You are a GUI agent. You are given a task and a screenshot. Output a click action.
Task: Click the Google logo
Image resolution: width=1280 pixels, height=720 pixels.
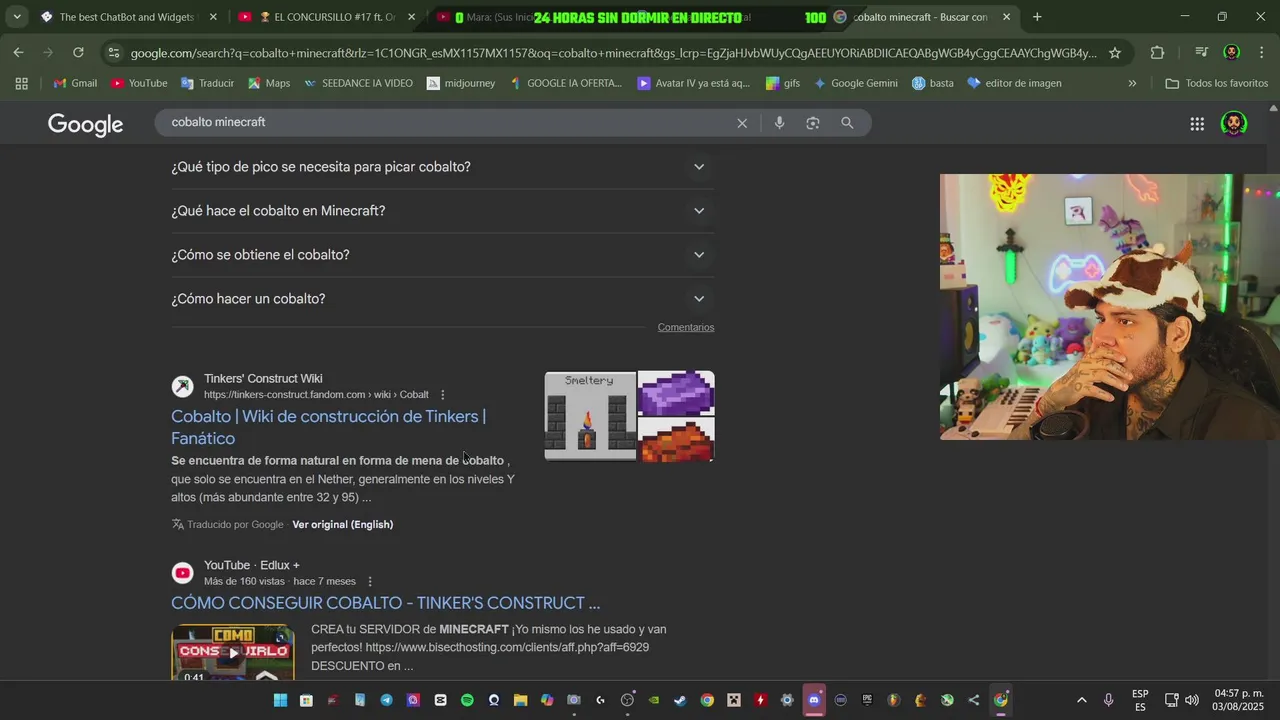[x=86, y=124]
